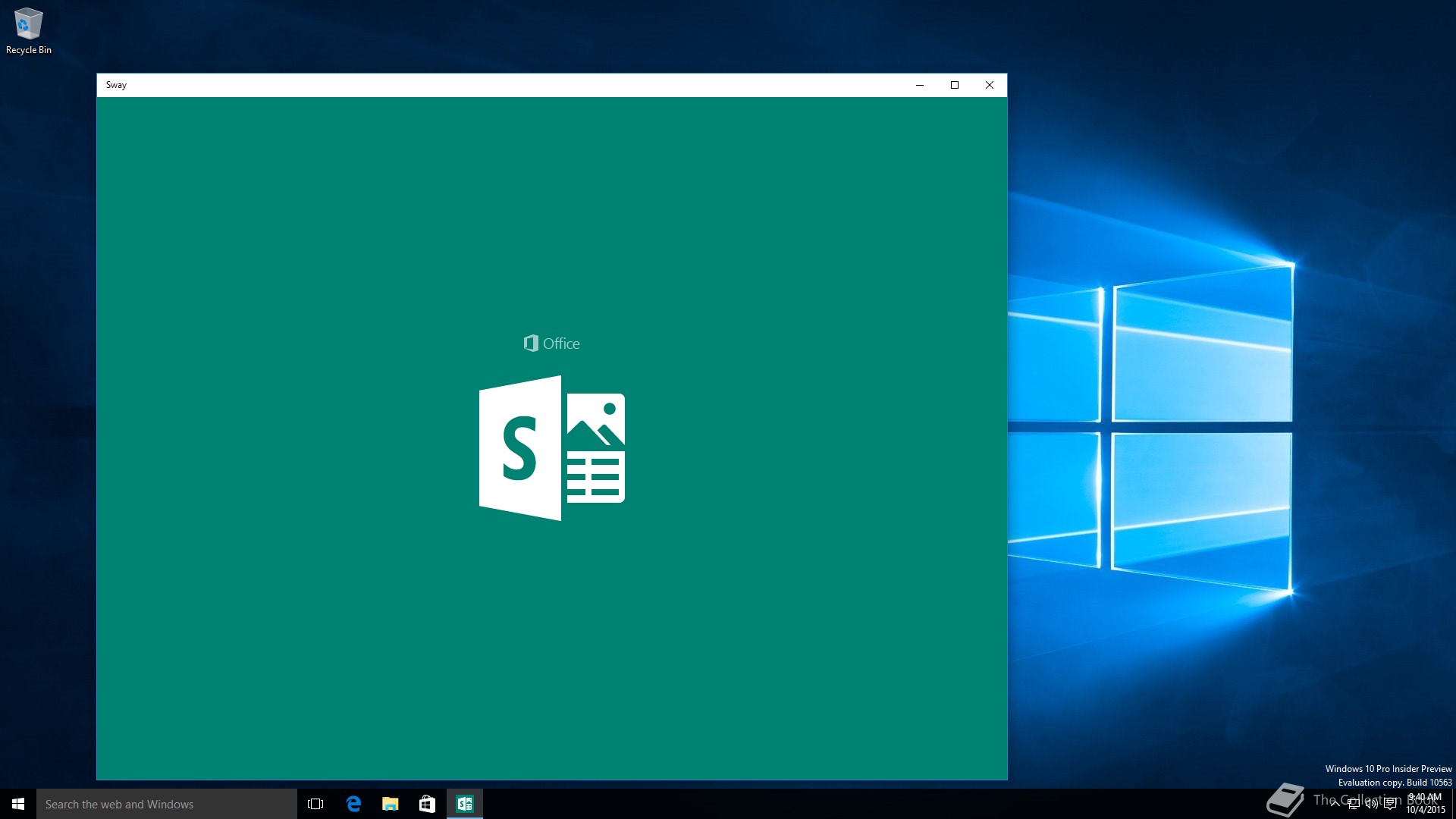Expand hidden system tray icons chevron
The image size is (1456, 819).
1335,804
